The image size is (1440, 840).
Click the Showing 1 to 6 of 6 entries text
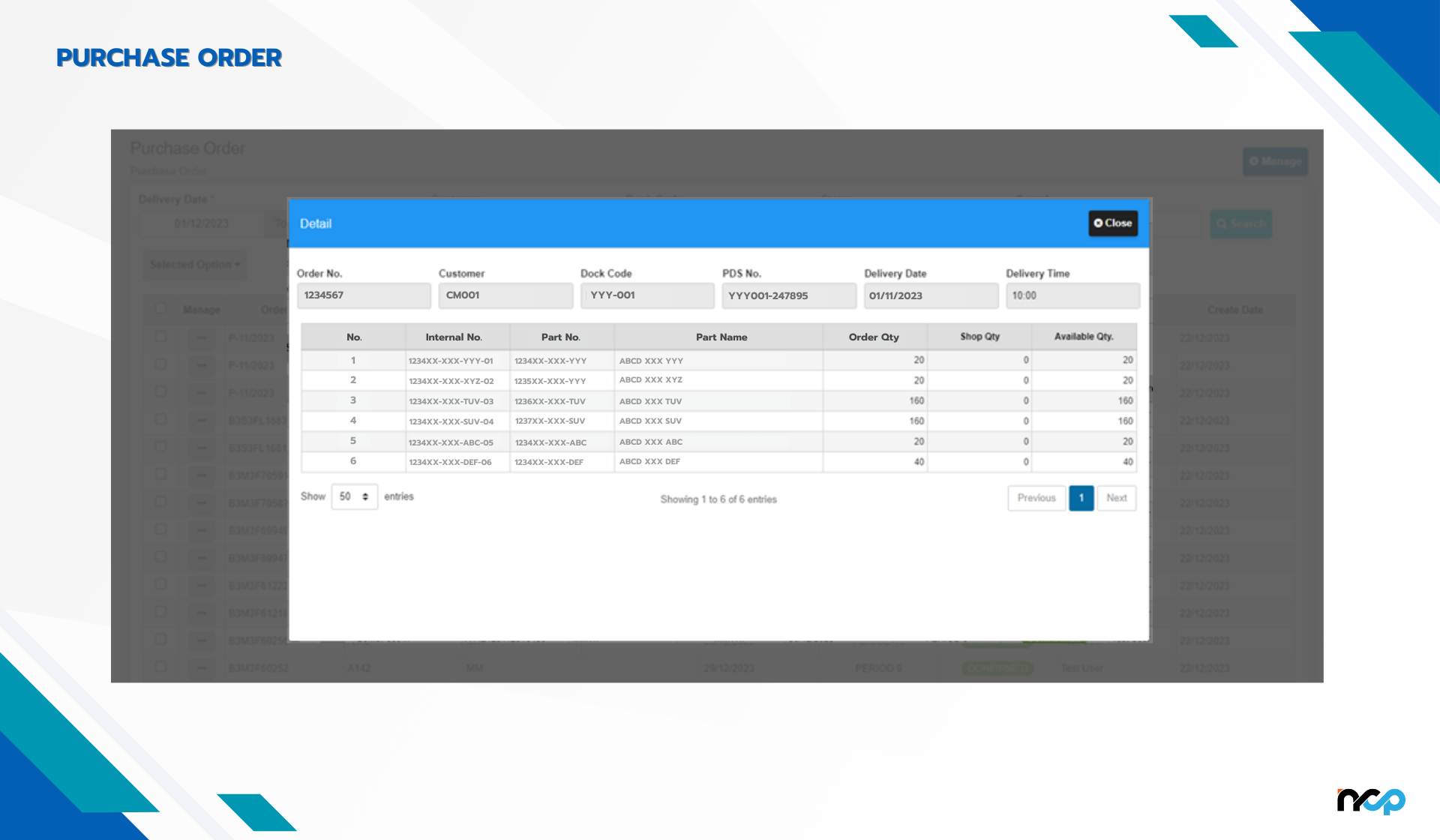[x=718, y=499]
